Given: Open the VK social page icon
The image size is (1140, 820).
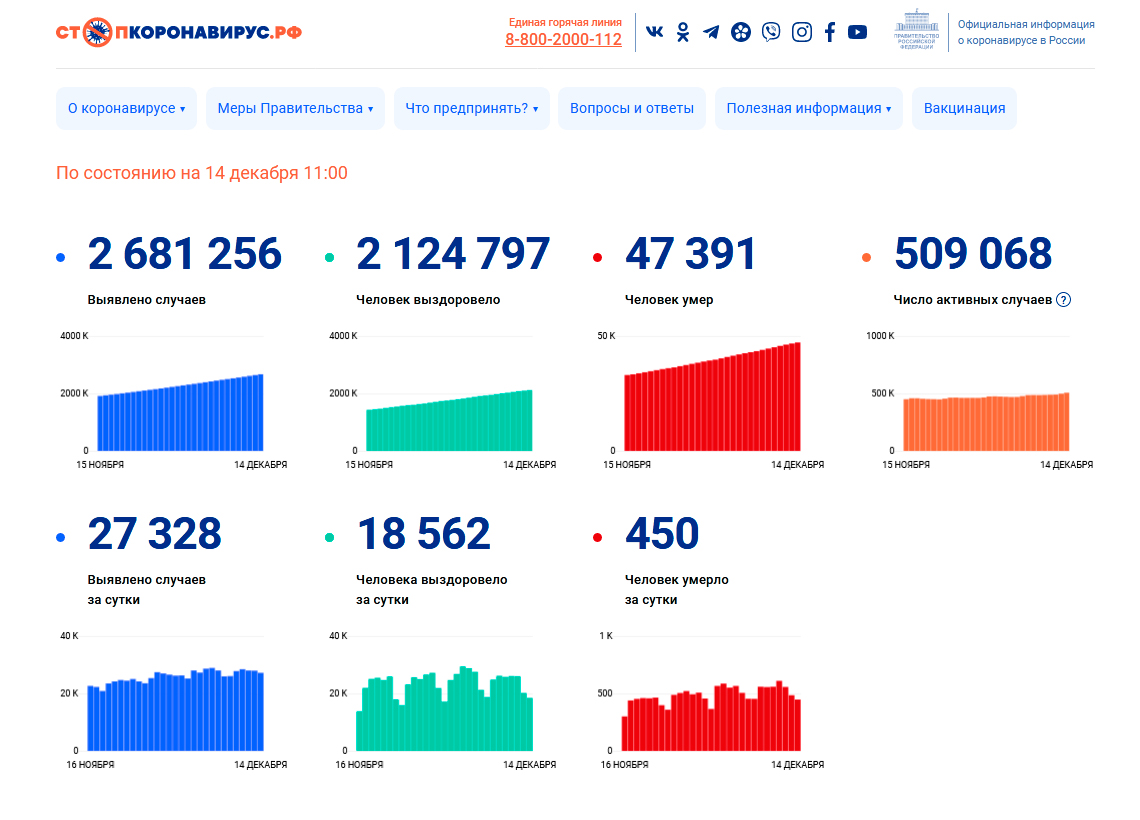Looking at the screenshot, I should 655,32.
